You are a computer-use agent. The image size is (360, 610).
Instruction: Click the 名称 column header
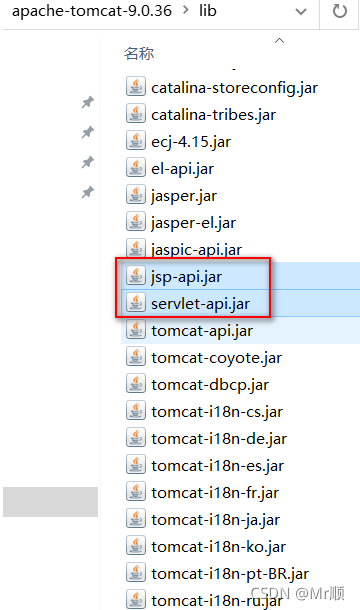coord(139,53)
